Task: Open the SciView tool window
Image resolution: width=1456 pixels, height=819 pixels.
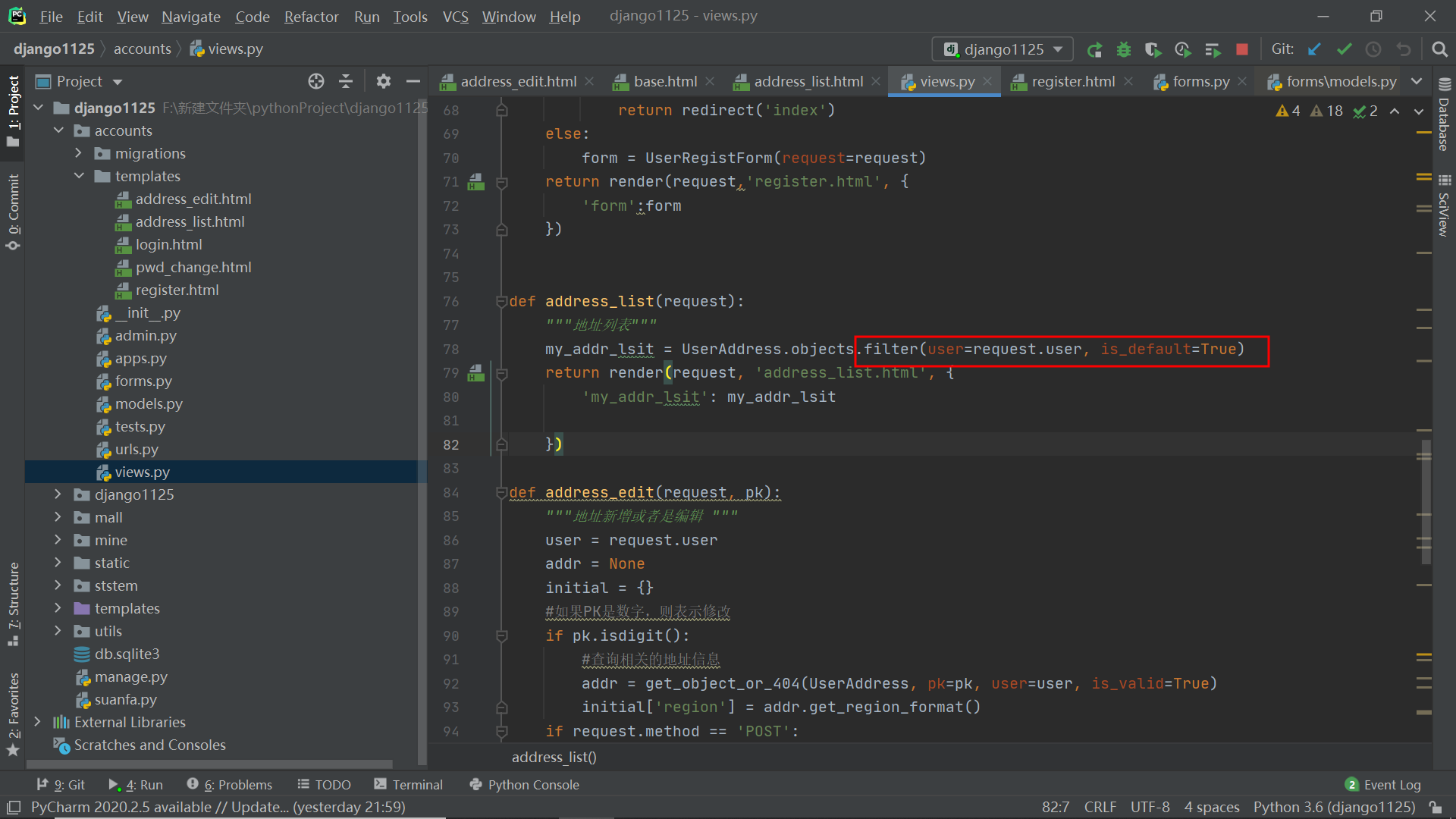Action: tap(1444, 206)
